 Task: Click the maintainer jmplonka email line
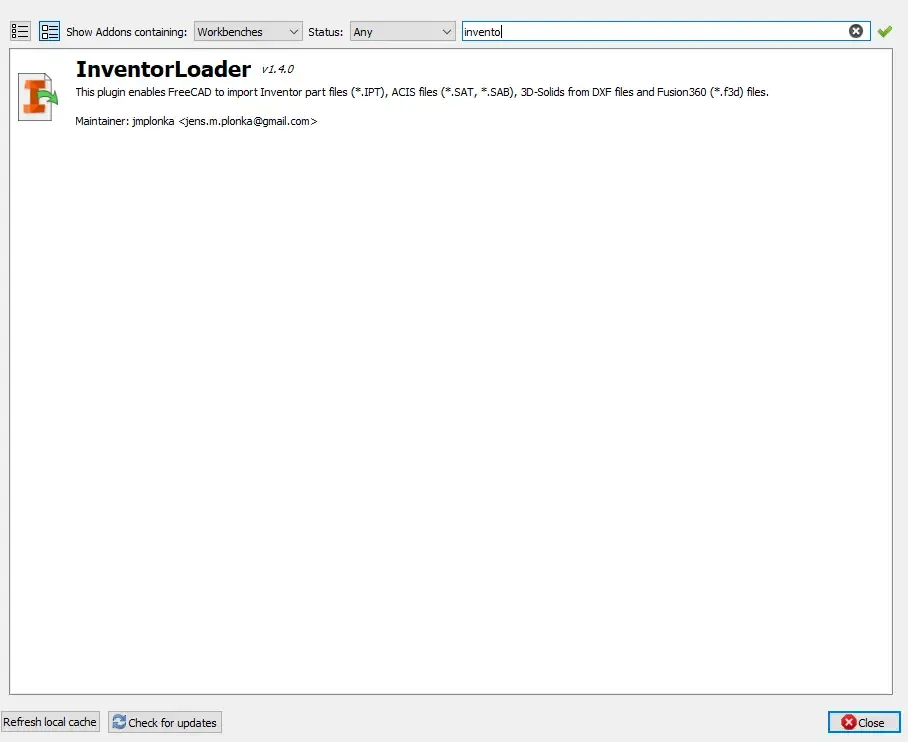pyautogui.click(x=196, y=121)
